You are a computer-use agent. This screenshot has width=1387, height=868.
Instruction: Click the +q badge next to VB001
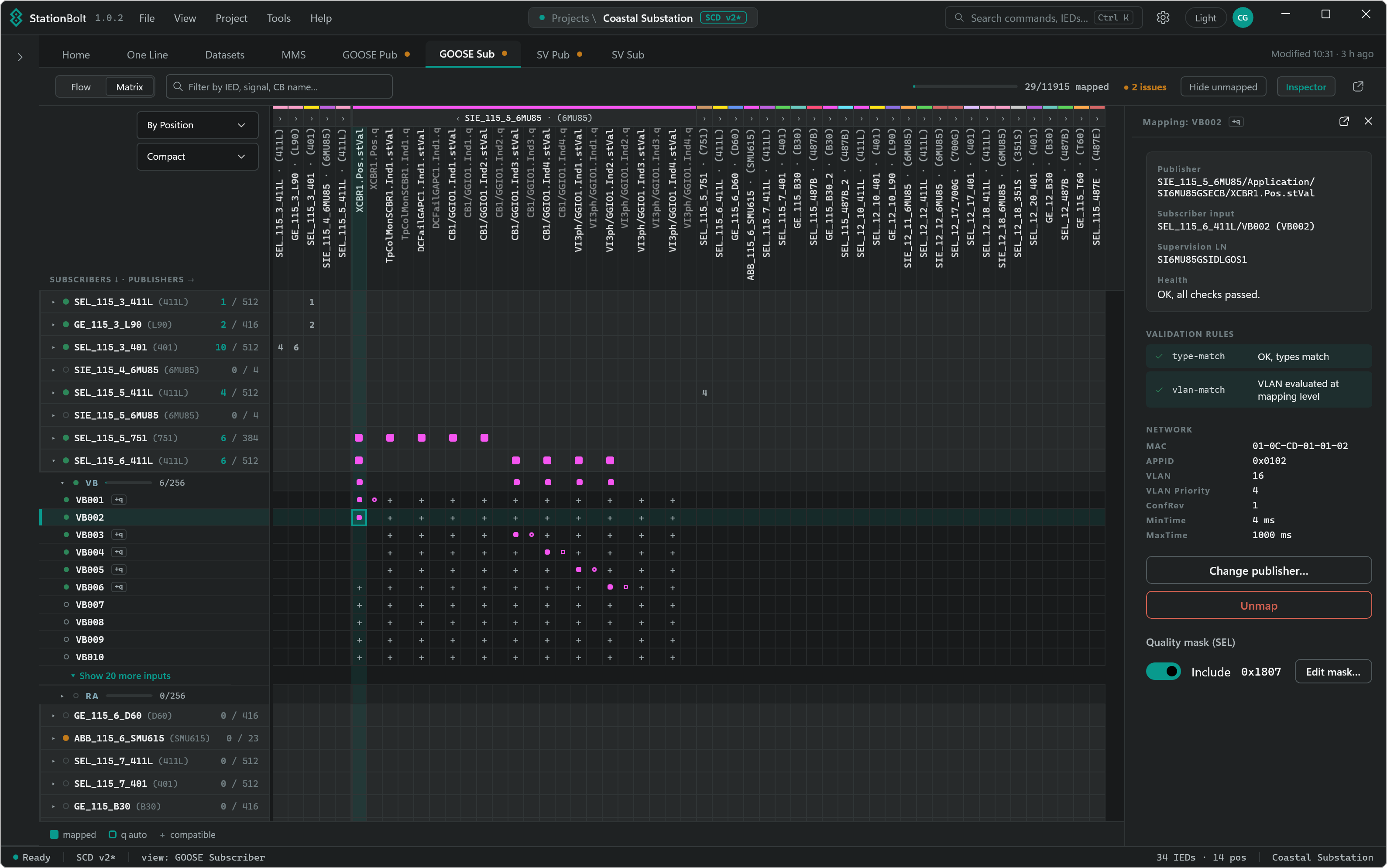coord(119,500)
